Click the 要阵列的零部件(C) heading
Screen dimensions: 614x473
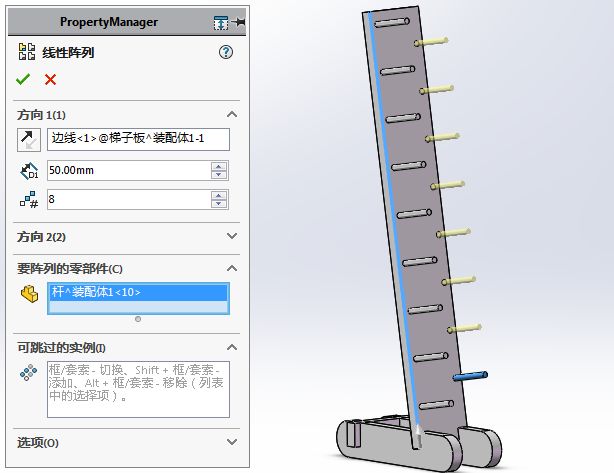70,269
